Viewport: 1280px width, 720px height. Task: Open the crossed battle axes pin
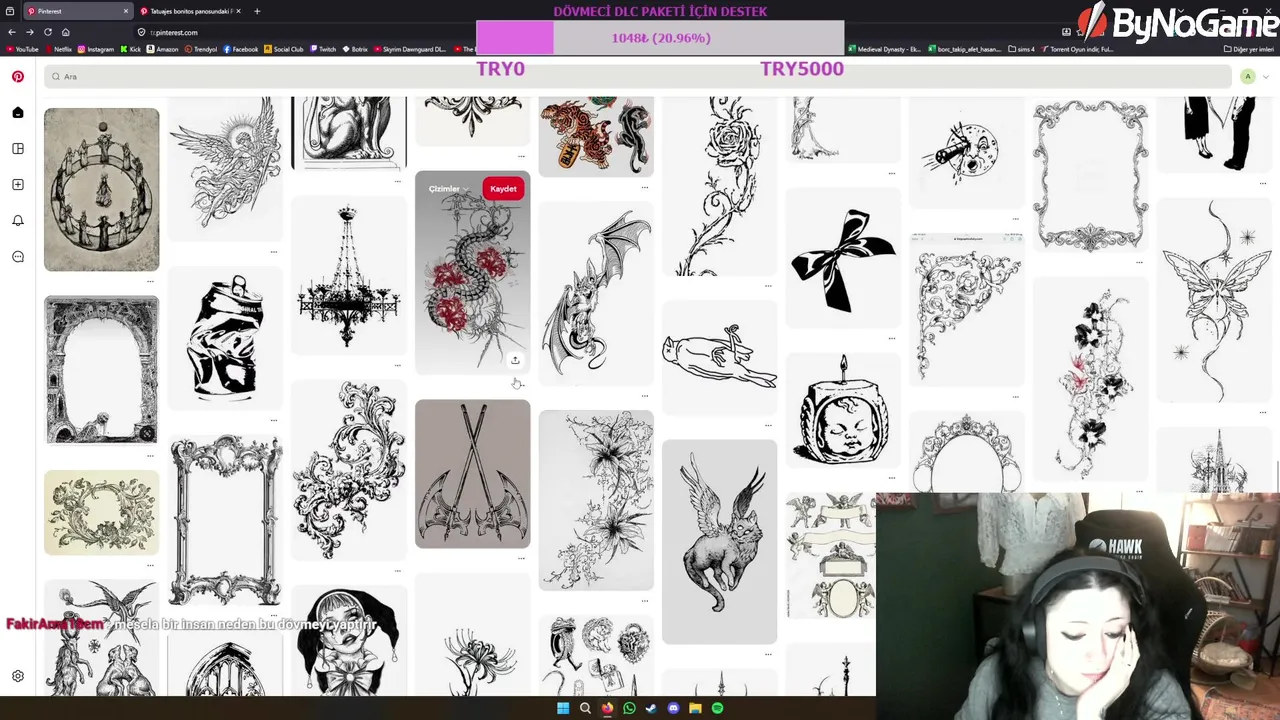473,474
